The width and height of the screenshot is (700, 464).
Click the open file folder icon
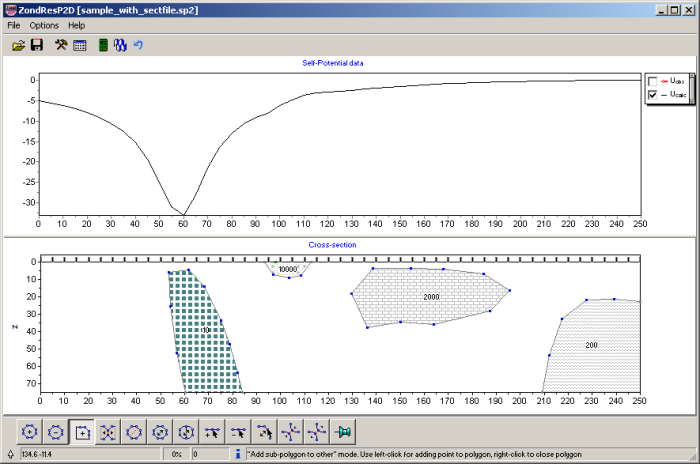18,45
